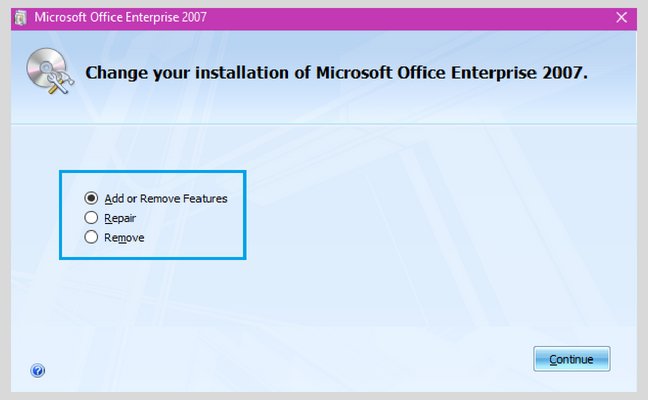Click the "Remove" option label text

pyautogui.click(x=124, y=238)
